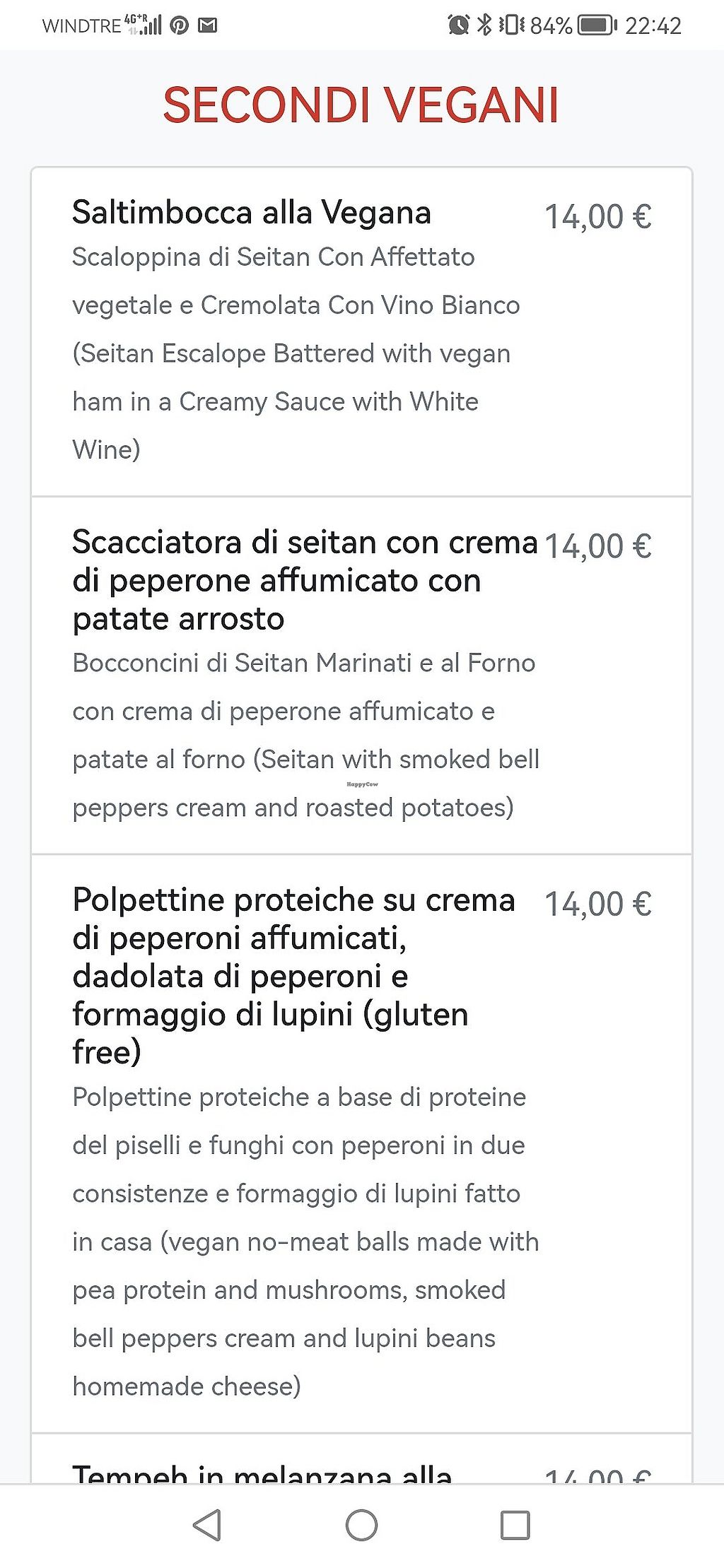724x1568 pixels.
Task: Tap the Gmail notification icon
Action: (207, 26)
